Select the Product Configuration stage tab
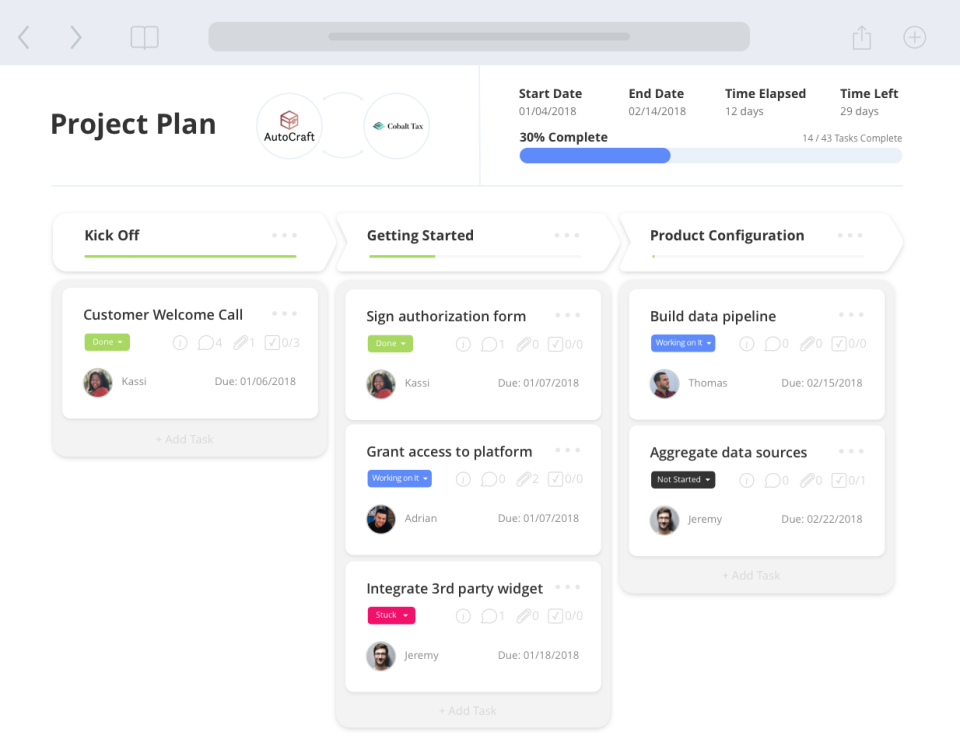Image resolution: width=960 pixels, height=753 pixels. point(760,242)
